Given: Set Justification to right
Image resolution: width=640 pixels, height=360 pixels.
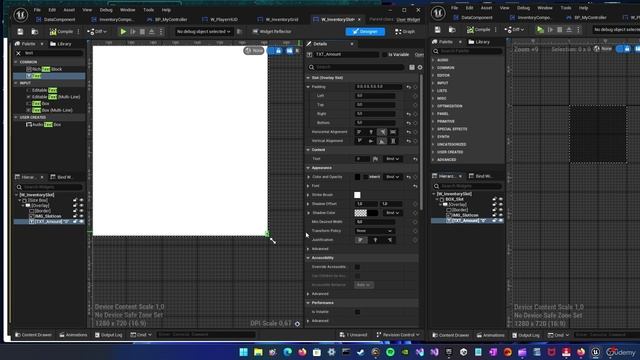Looking at the screenshot, I should tap(389, 240).
